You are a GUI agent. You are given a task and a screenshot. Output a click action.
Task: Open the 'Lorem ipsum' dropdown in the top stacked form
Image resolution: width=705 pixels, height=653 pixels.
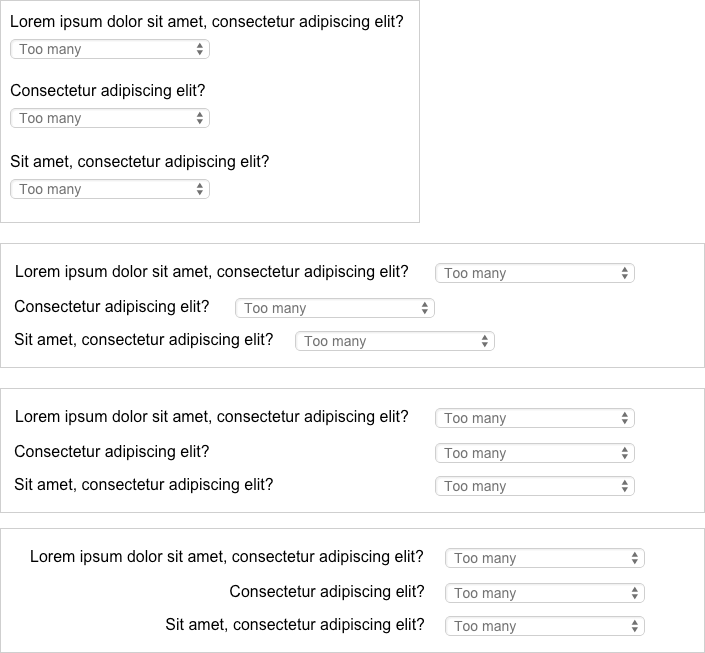(110, 49)
